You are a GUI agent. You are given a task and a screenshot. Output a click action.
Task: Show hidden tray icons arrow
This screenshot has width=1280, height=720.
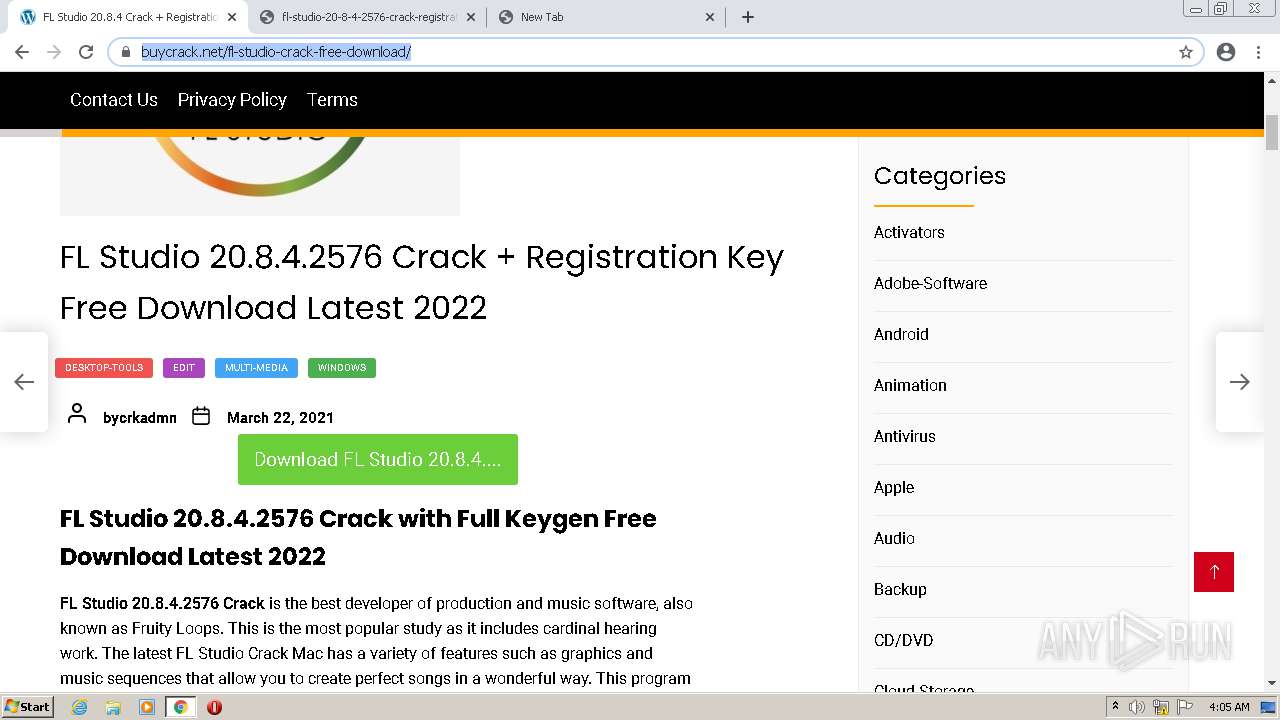point(1115,707)
